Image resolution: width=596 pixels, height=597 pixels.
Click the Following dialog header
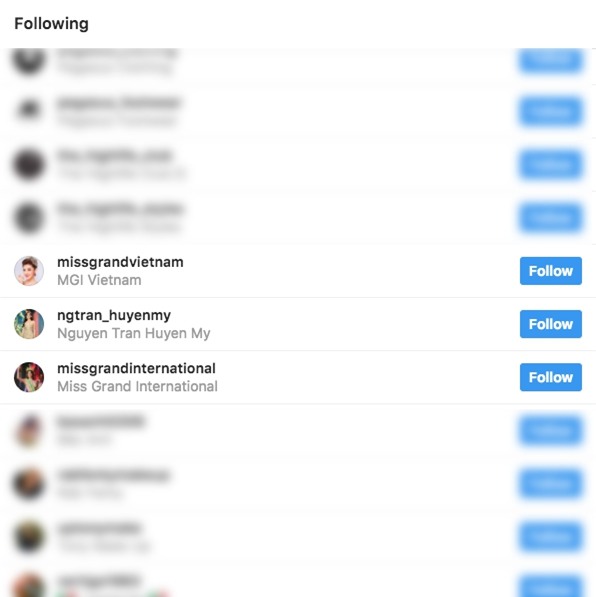[x=51, y=24]
